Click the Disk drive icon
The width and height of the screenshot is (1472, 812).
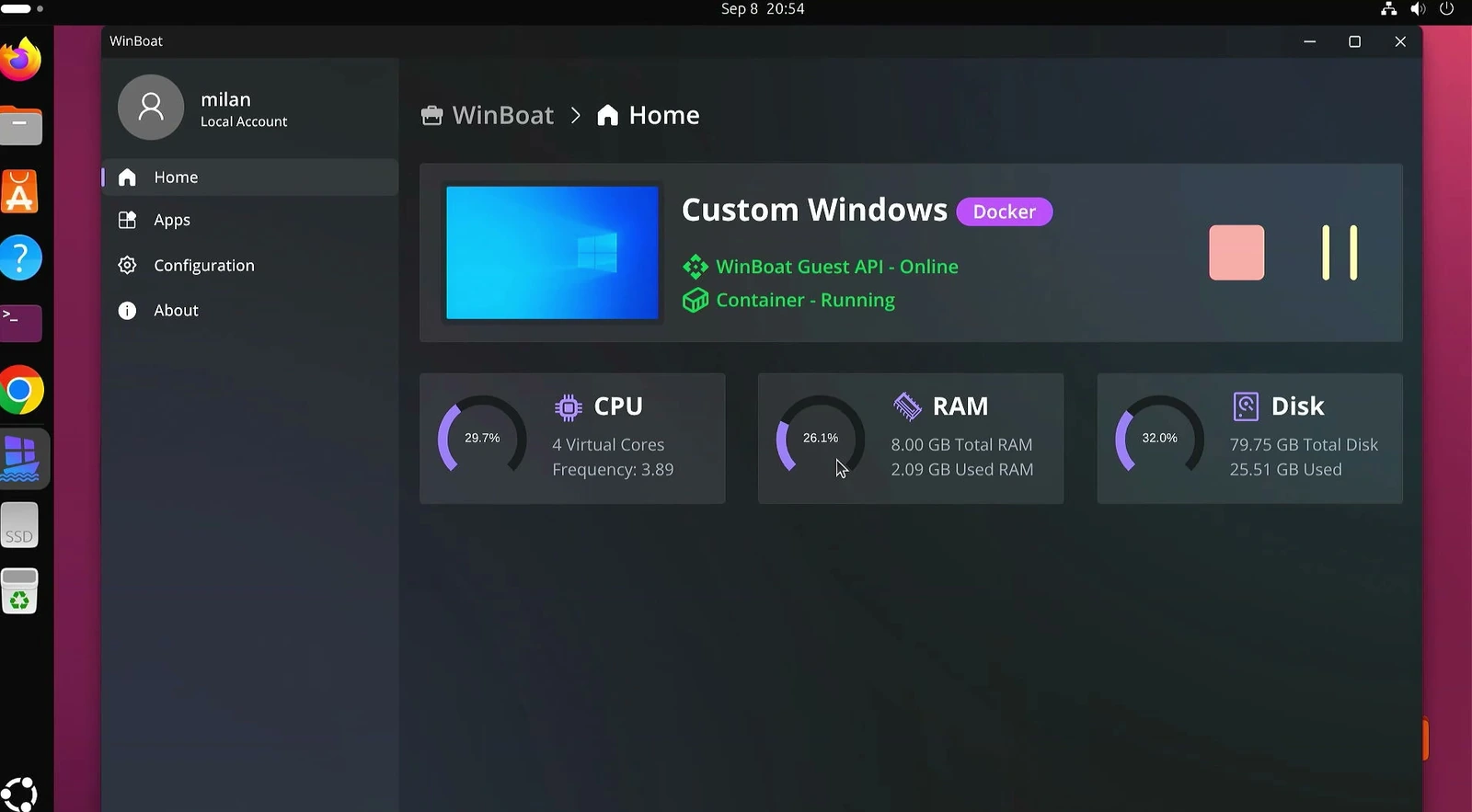(x=1246, y=406)
